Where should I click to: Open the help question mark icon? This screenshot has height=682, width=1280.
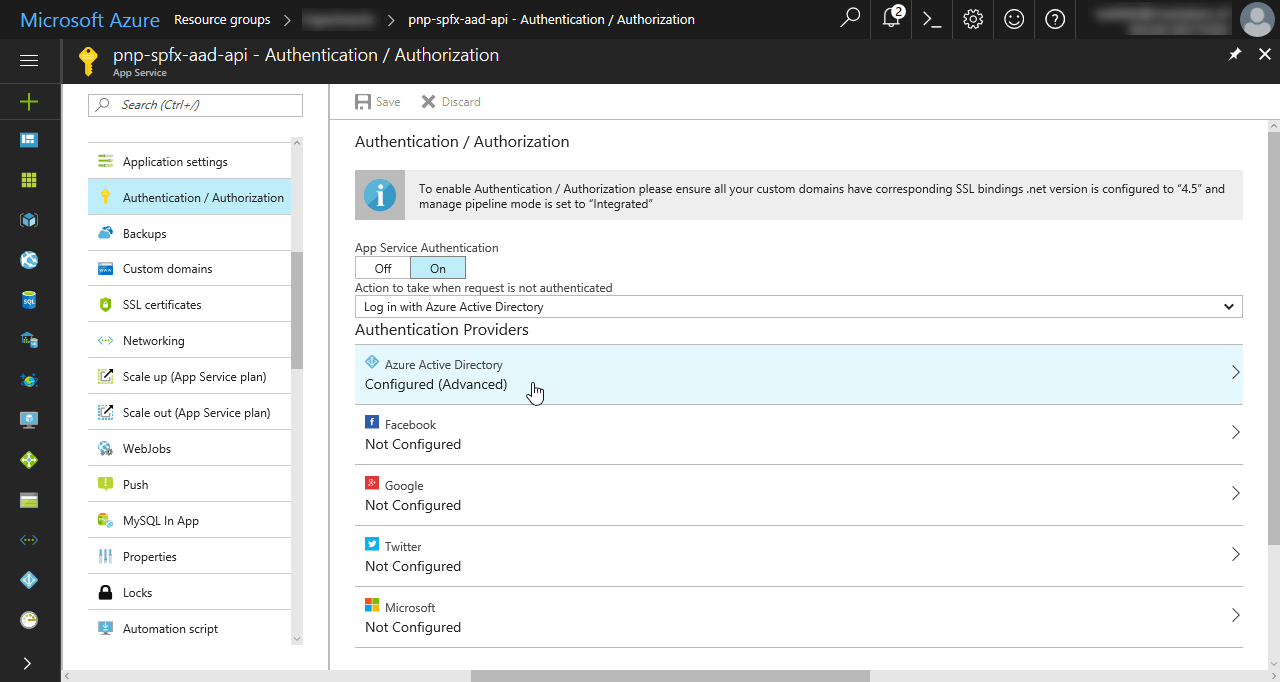click(1055, 19)
